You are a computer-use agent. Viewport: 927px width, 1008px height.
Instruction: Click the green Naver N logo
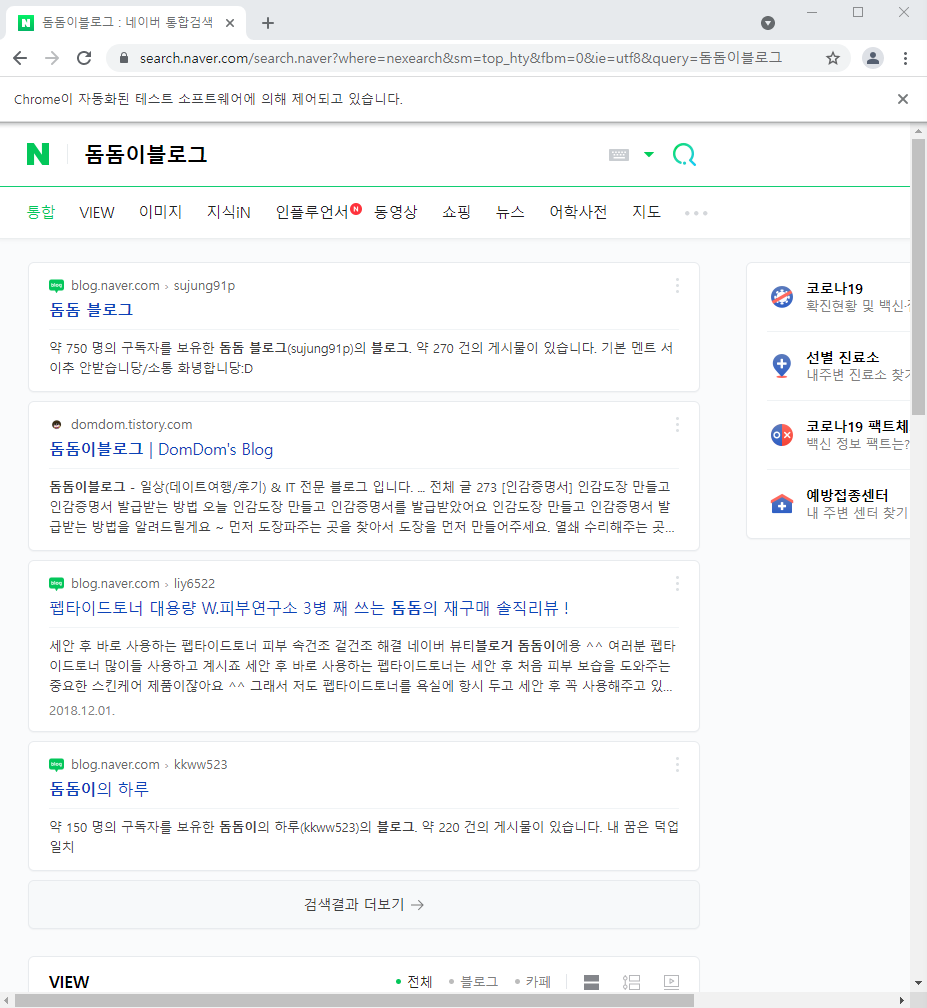pyautogui.click(x=38, y=154)
